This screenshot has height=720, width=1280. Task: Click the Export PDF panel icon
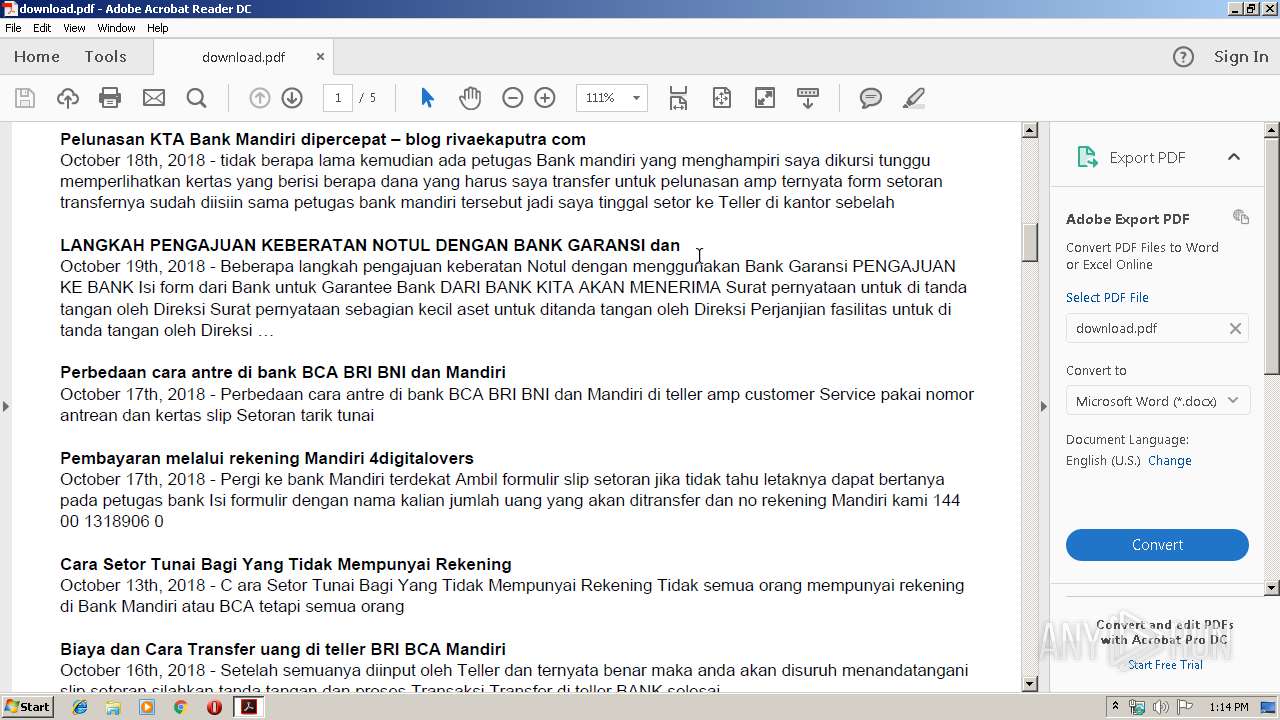point(1087,157)
